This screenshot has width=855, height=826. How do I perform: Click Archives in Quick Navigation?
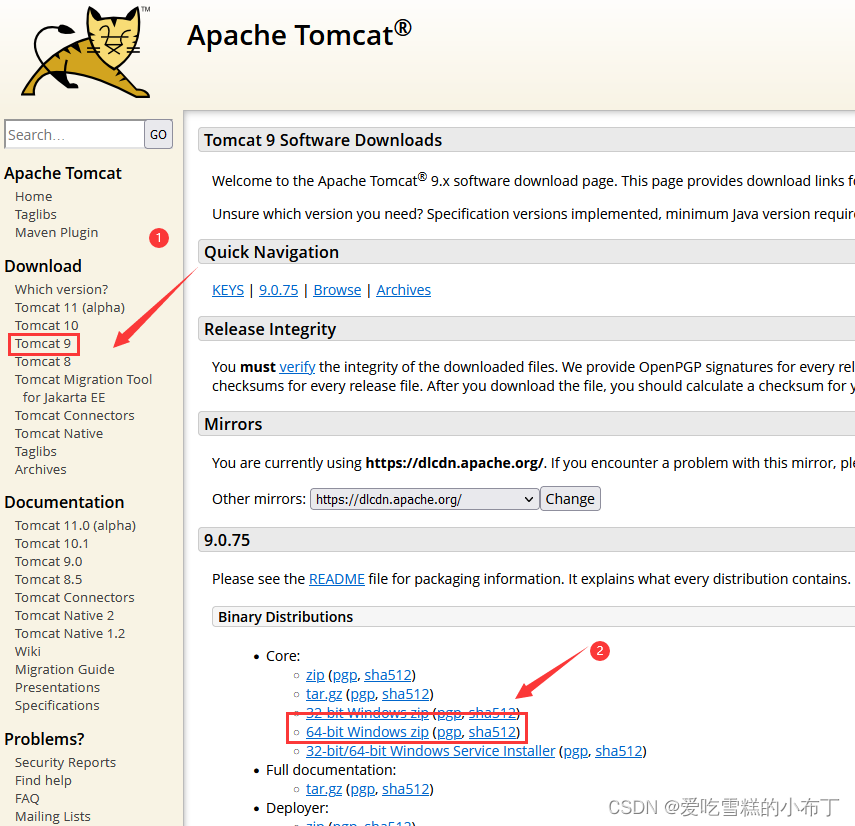(404, 290)
